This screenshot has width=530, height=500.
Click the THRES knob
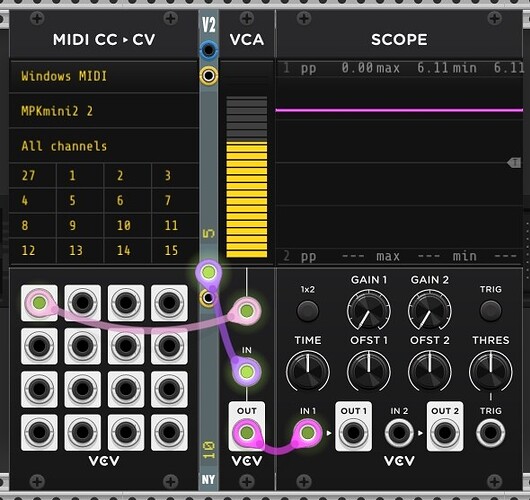(x=490, y=371)
